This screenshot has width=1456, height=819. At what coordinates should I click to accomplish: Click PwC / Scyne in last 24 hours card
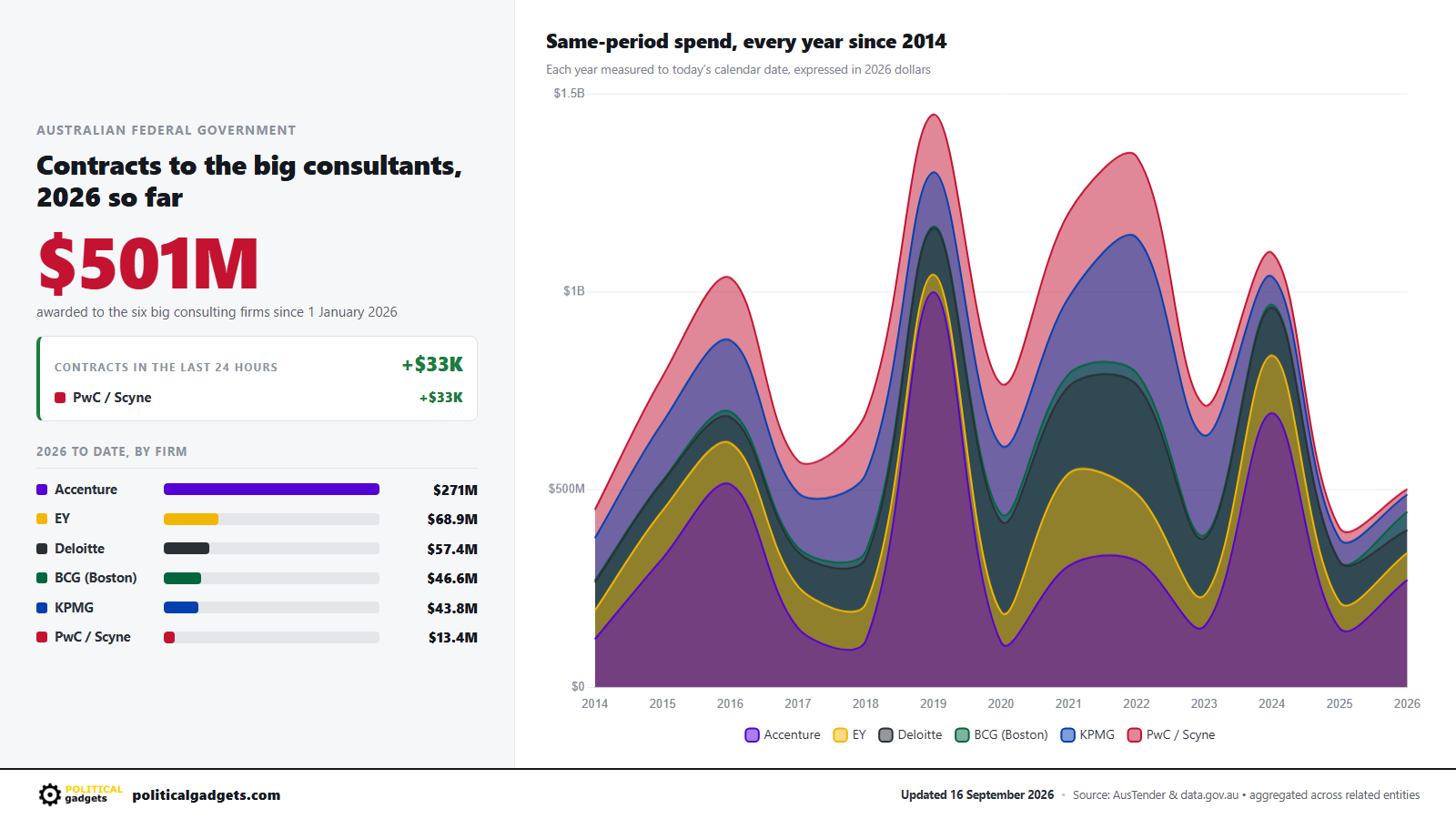click(x=112, y=398)
